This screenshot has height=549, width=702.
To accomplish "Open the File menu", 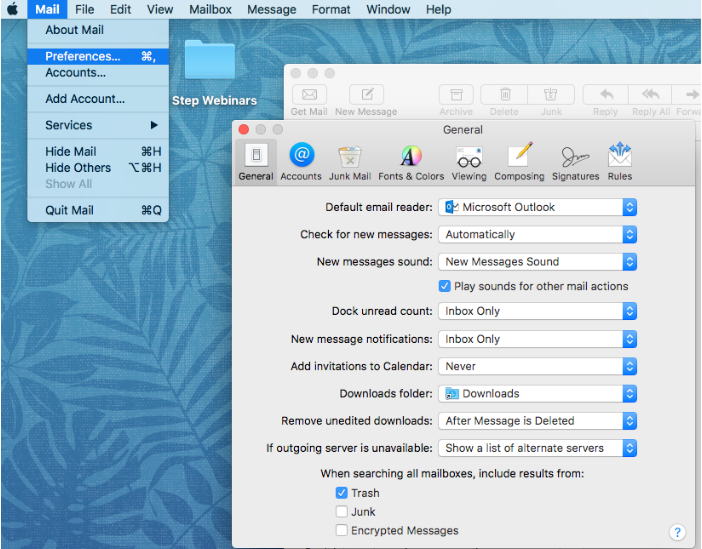I will click(84, 9).
